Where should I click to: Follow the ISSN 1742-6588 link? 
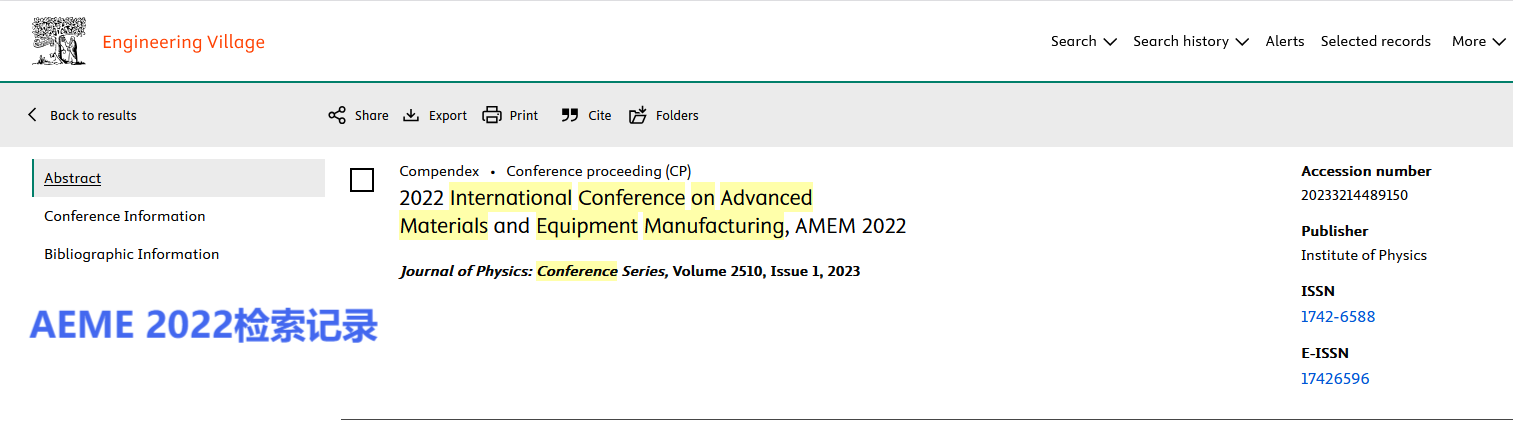[x=1338, y=317]
